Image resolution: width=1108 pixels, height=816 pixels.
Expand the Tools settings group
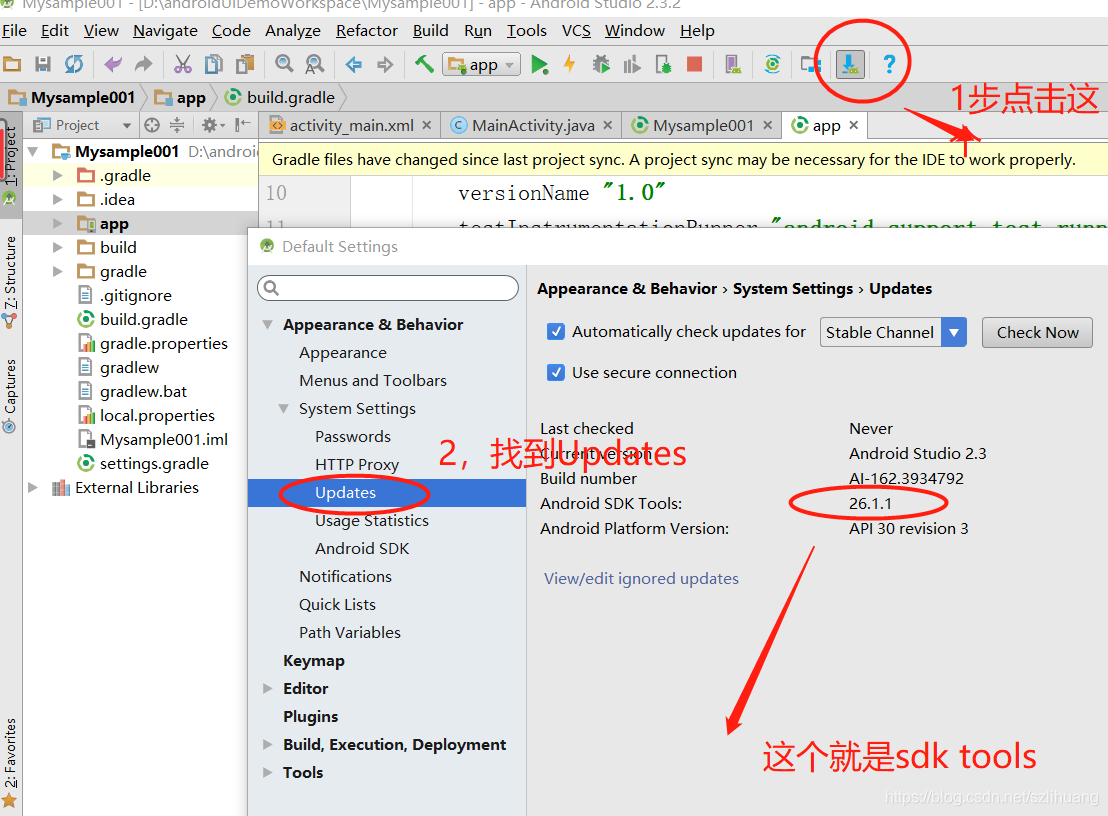267,772
